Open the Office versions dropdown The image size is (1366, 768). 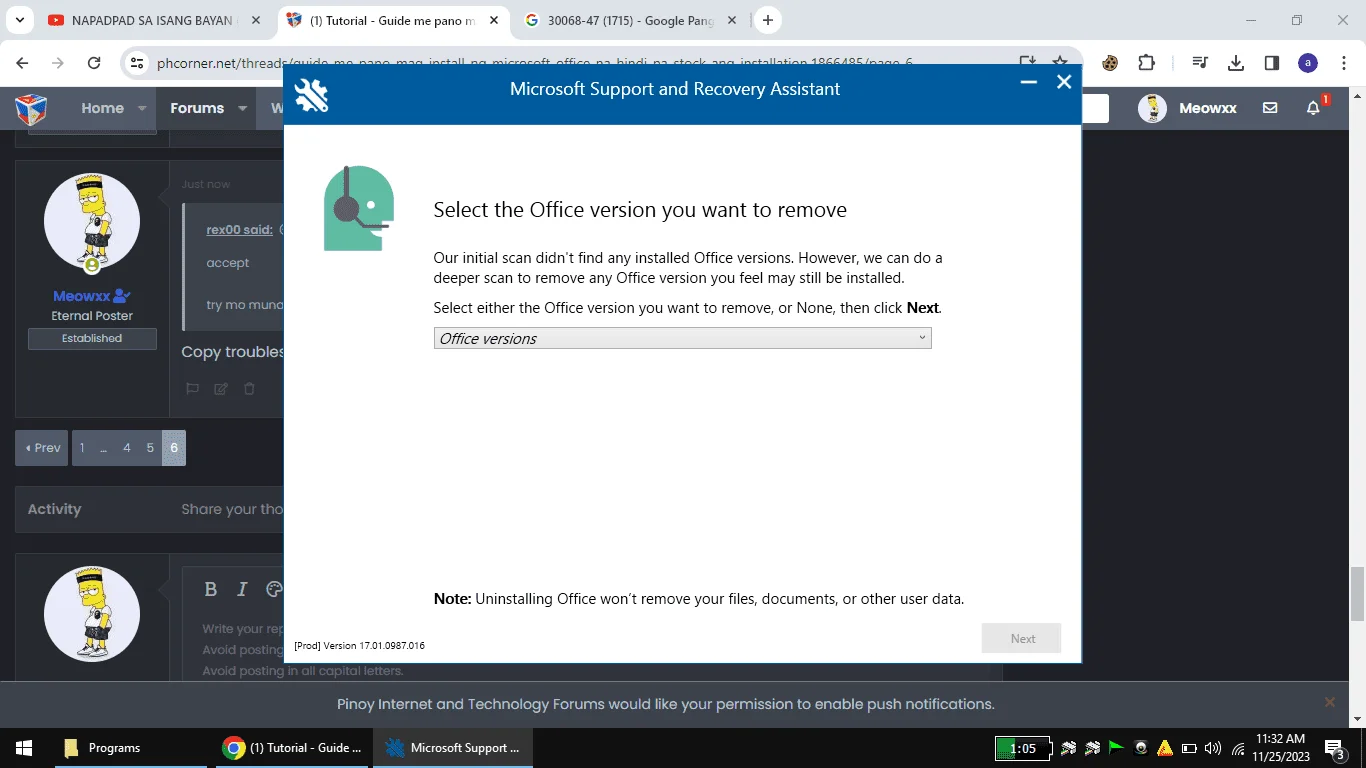click(682, 338)
